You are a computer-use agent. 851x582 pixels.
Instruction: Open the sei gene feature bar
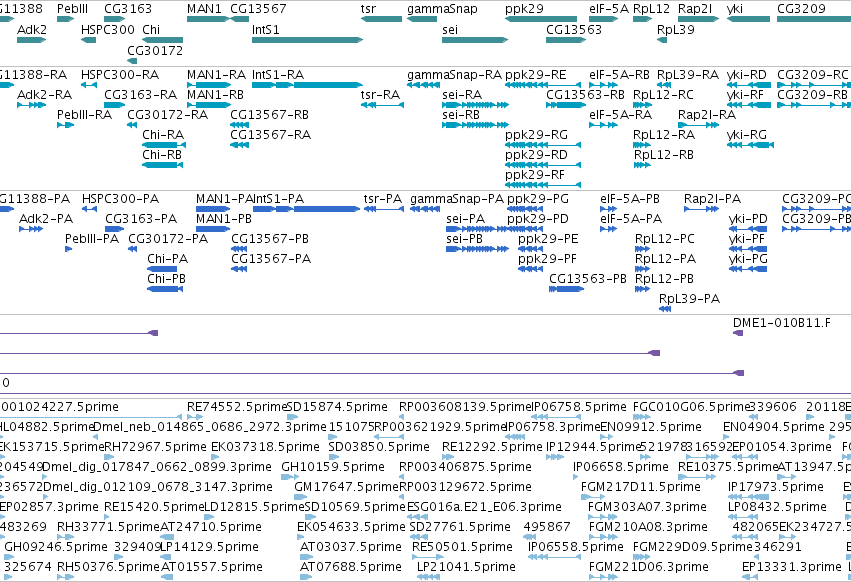475,40
